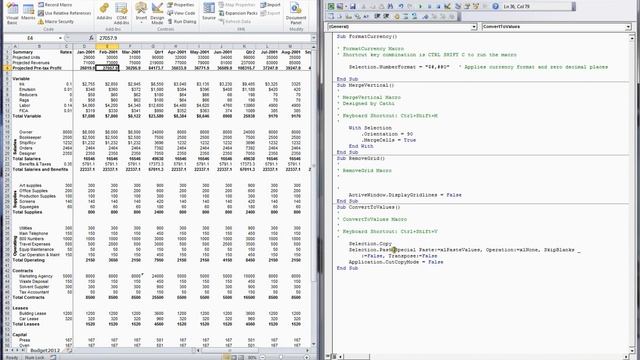Click 'Sub MergeVertical()' line in code
Viewport: 640px width, 360px height.
pos(365,85)
